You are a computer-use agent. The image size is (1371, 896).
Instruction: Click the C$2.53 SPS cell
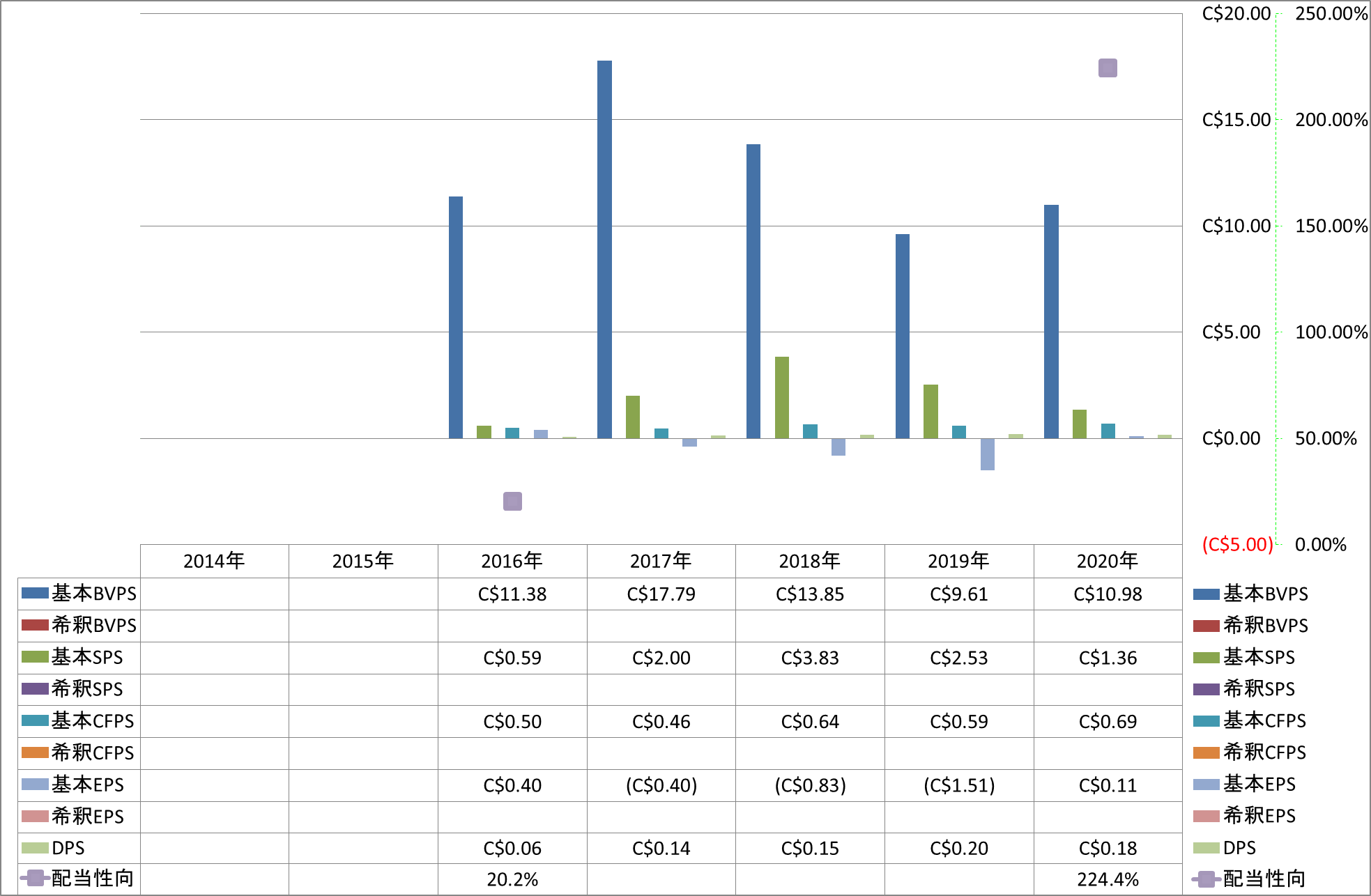(959, 658)
